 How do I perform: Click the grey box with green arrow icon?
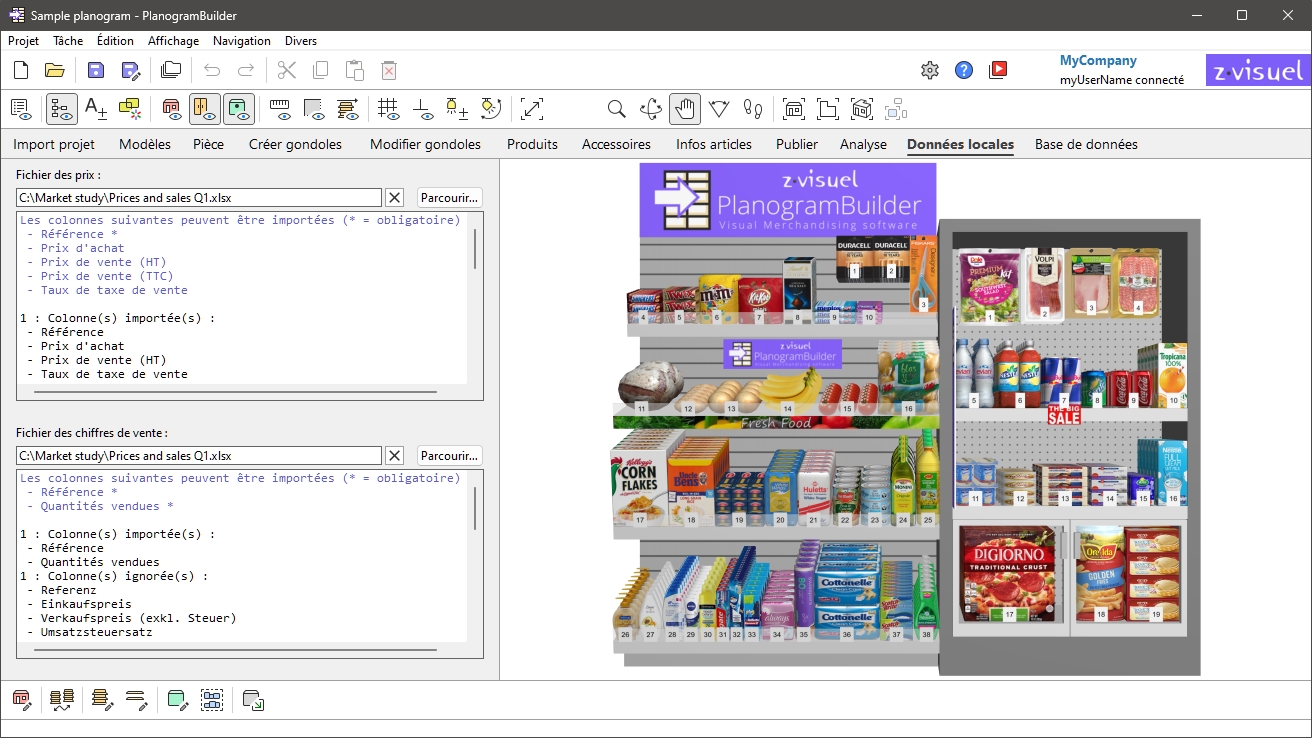click(253, 700)
